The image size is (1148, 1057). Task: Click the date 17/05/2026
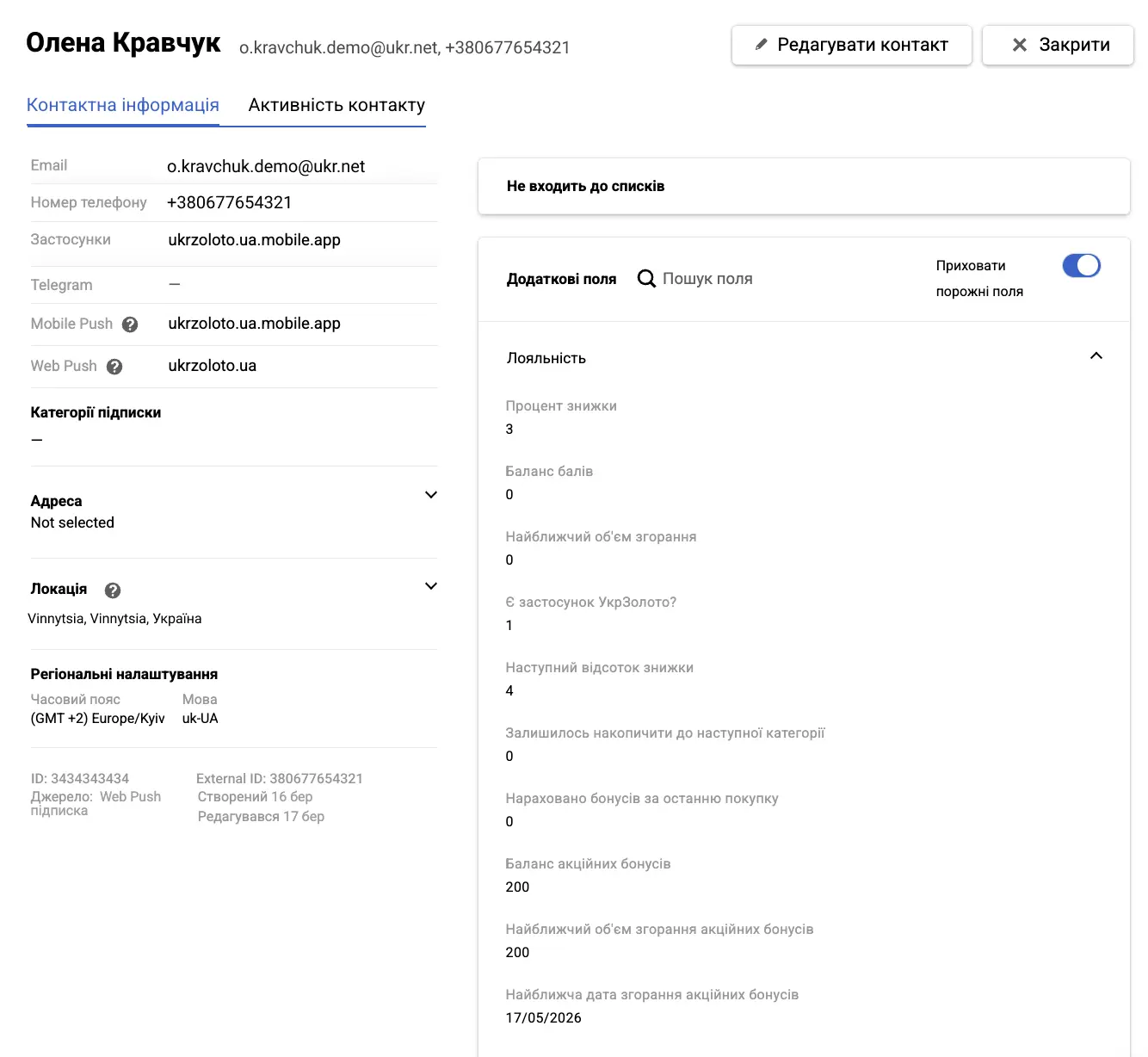(543, 1018)
